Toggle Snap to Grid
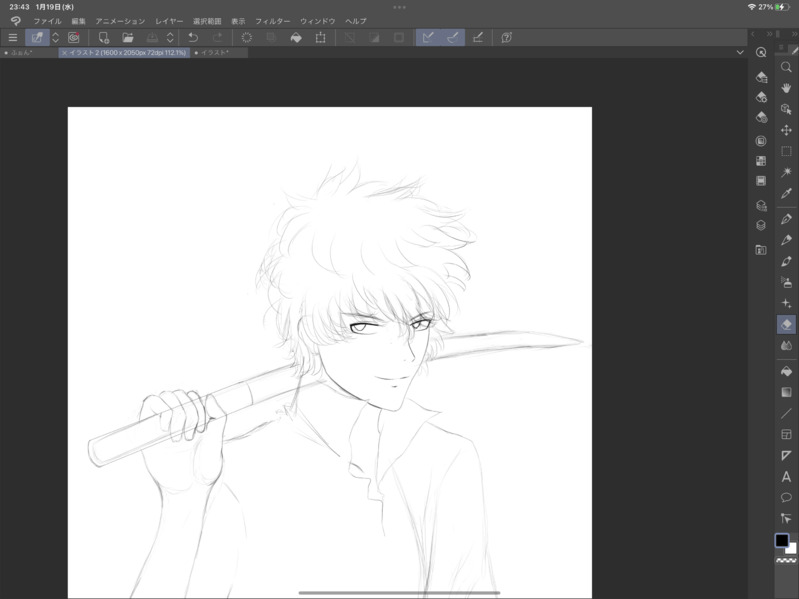799x599 pixels. tap(477, 38)
